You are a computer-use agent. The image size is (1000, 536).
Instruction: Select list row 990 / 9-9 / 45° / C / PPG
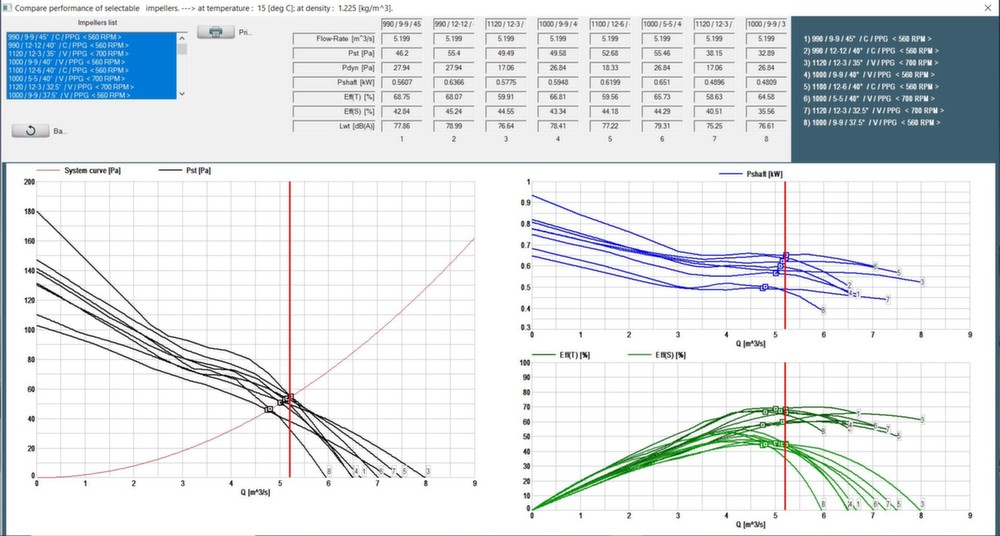click(92, 38)
